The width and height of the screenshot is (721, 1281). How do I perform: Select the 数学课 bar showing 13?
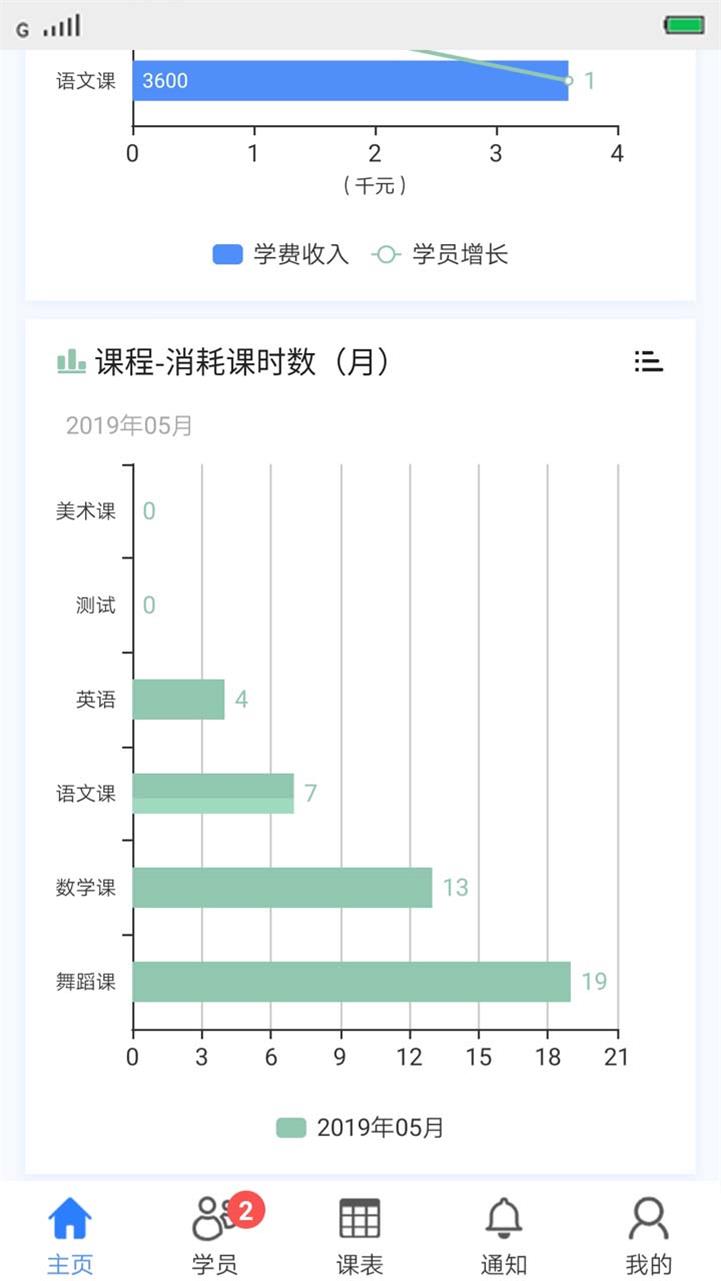pyautogui.click(x=282, y=888)
